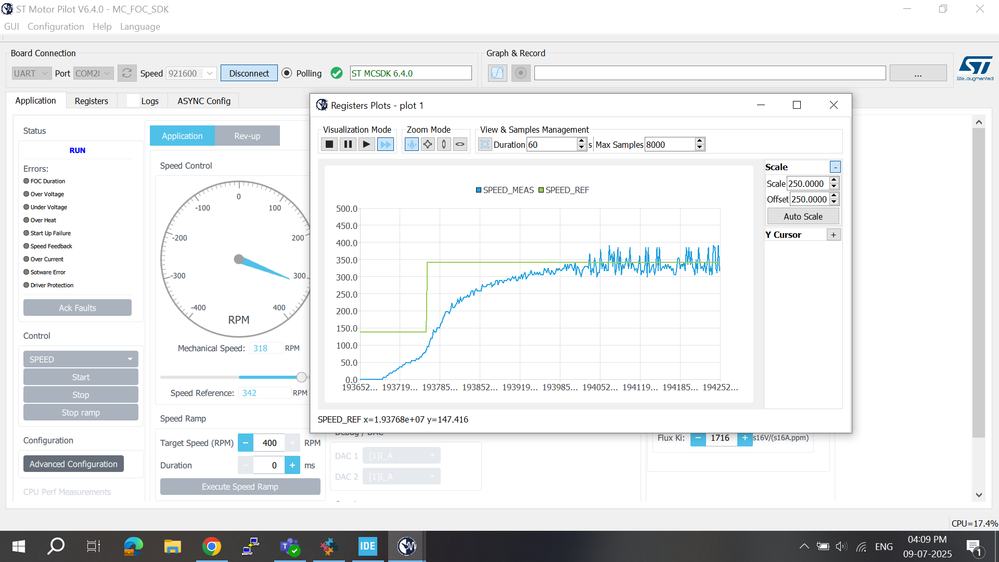The height and width of the screenshot is (562, 999).
Task: Show hidden tray icons chevron
Action: [804, 547]
